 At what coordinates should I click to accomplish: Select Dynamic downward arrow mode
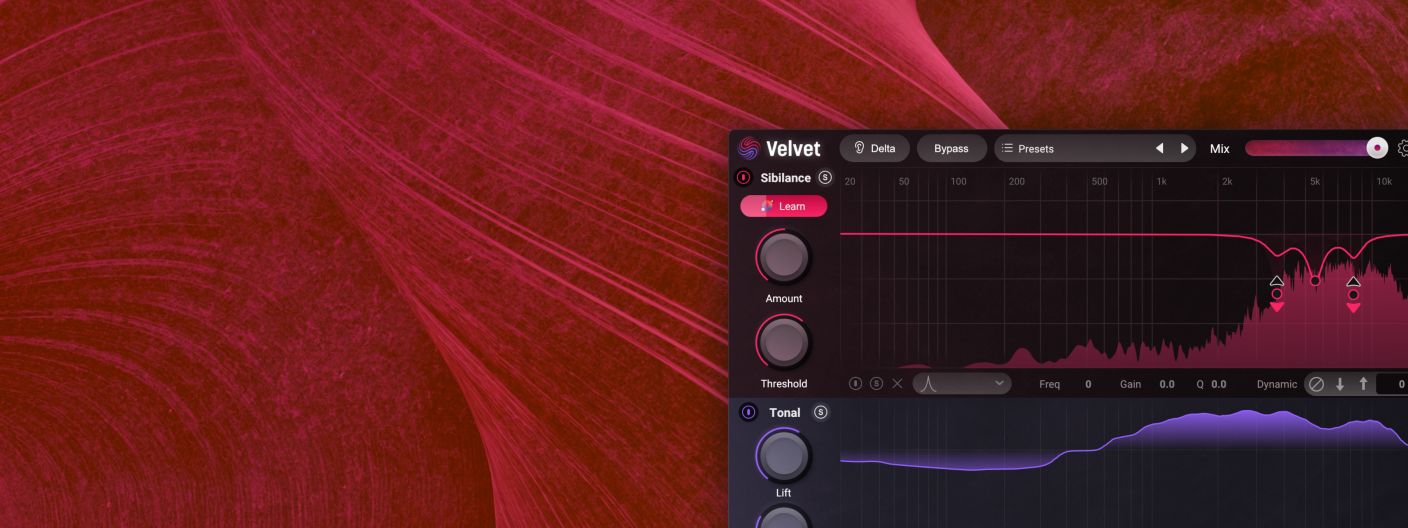1340,384
